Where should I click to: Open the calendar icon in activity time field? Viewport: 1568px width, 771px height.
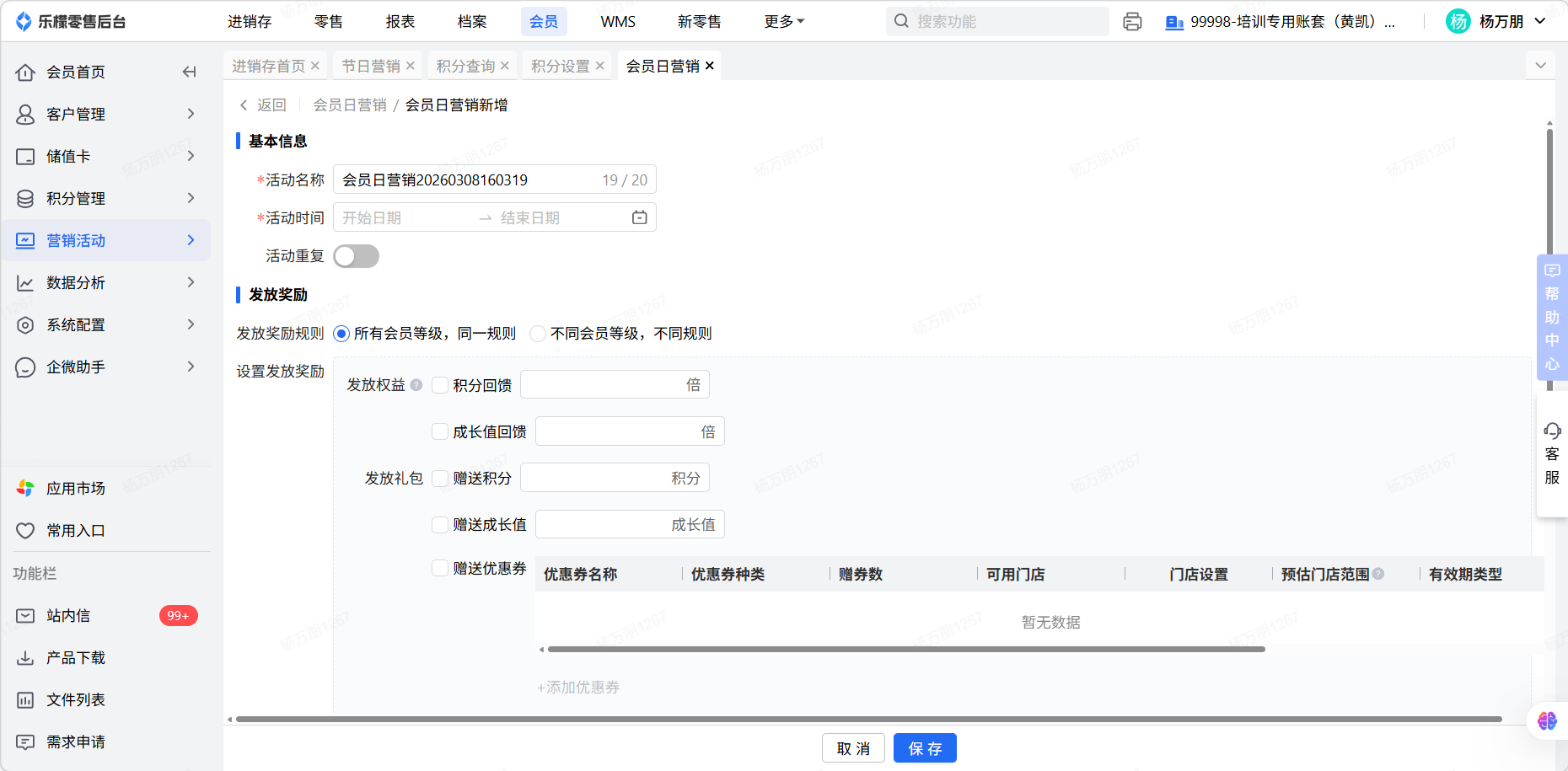(639, 218)
